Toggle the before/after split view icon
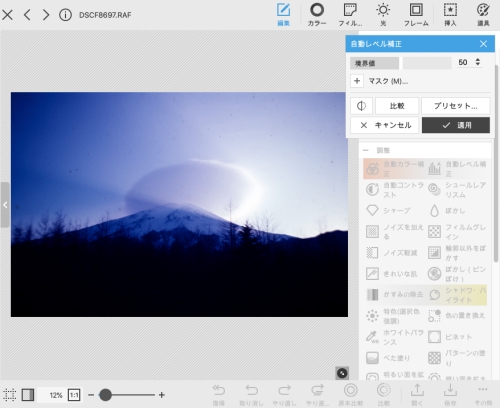 point(28,395)
